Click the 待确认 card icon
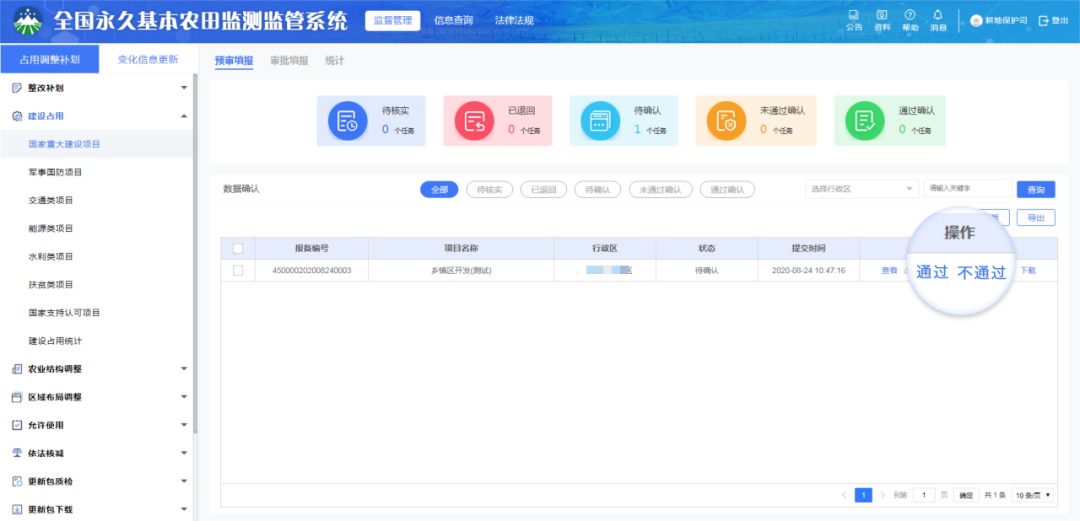Image resolution: width=1080 pixels, height=521 pixels. (600, 121)
